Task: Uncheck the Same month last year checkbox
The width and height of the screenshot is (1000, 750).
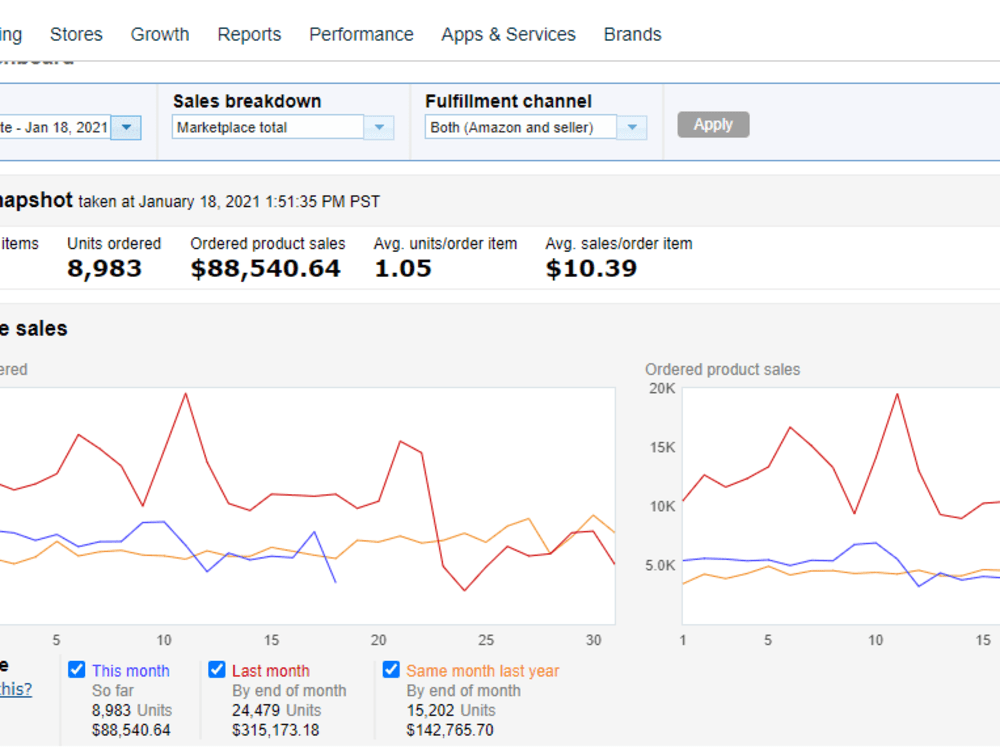Action: (x=391, y=670)
